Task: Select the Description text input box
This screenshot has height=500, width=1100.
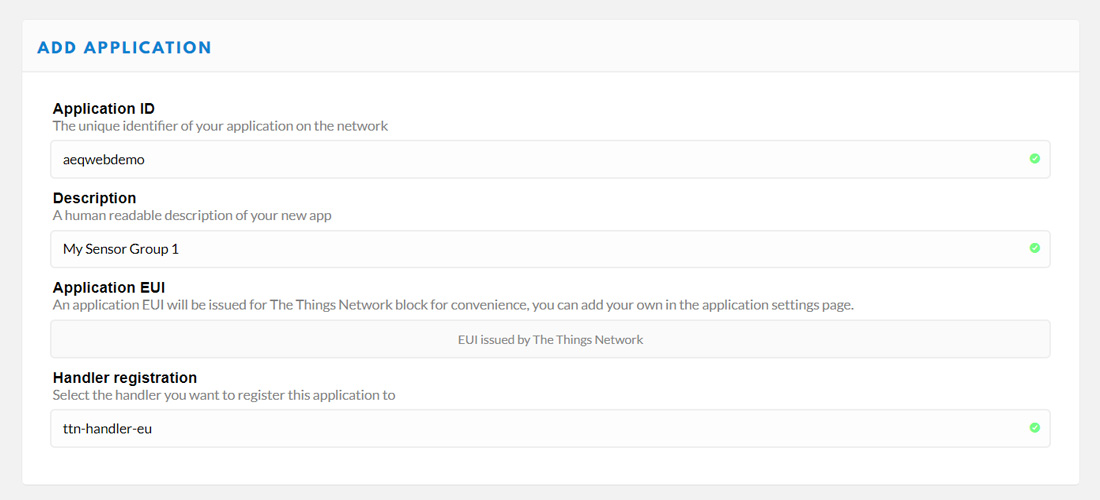Action: tap(550, 249)
